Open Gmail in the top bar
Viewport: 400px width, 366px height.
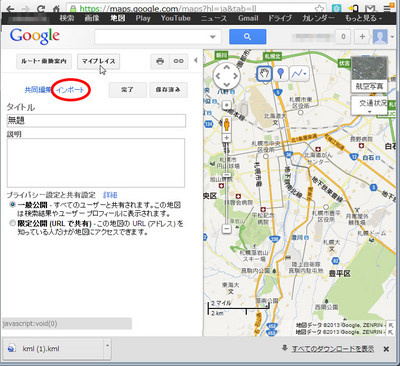[248, 18]
